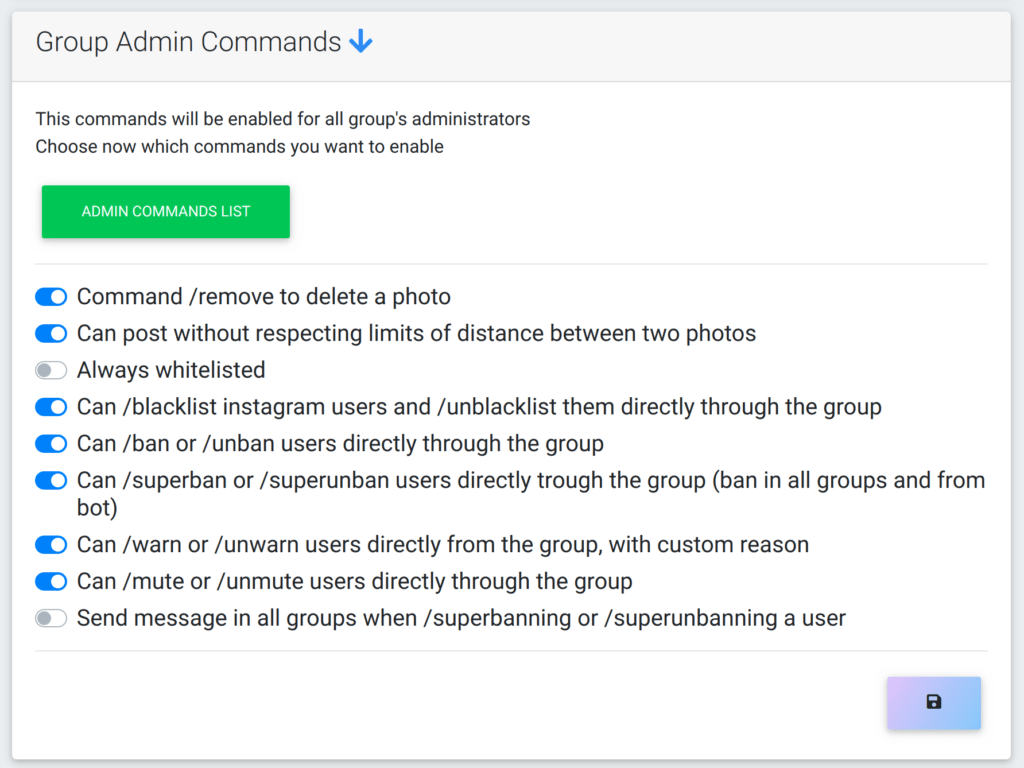1024x768 pixels.
Task: Disable the /ban or /unban switch
Action: (51, 443)
